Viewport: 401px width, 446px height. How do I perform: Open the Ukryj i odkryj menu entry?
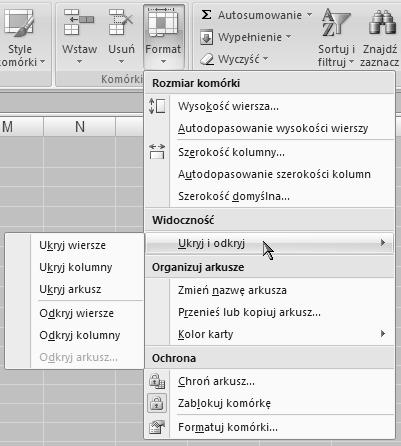click(269, 243)
